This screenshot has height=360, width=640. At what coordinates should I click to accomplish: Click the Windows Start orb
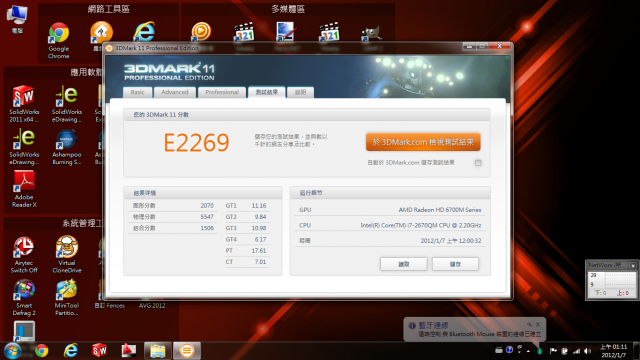pyautogui.click(x=12, y=351)
